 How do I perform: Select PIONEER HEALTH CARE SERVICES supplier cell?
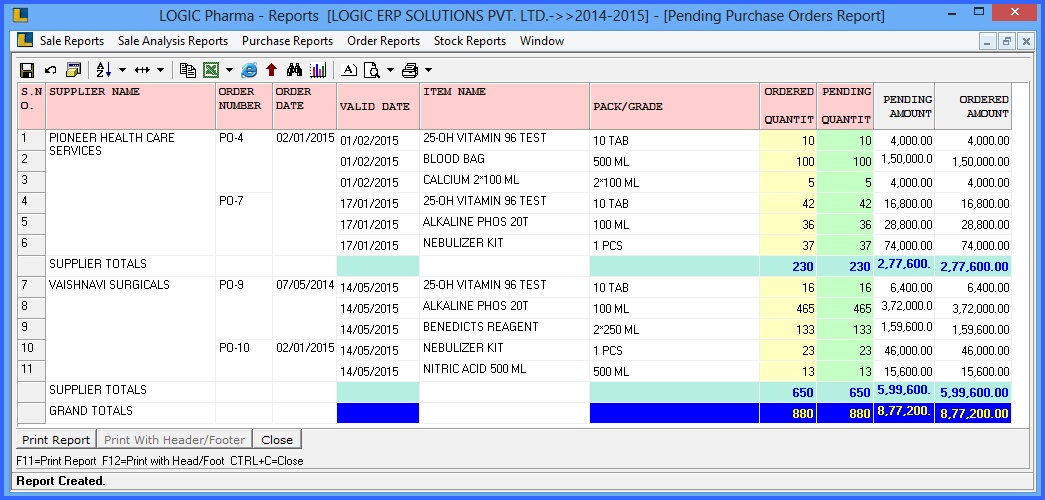[x=131, y=193]
